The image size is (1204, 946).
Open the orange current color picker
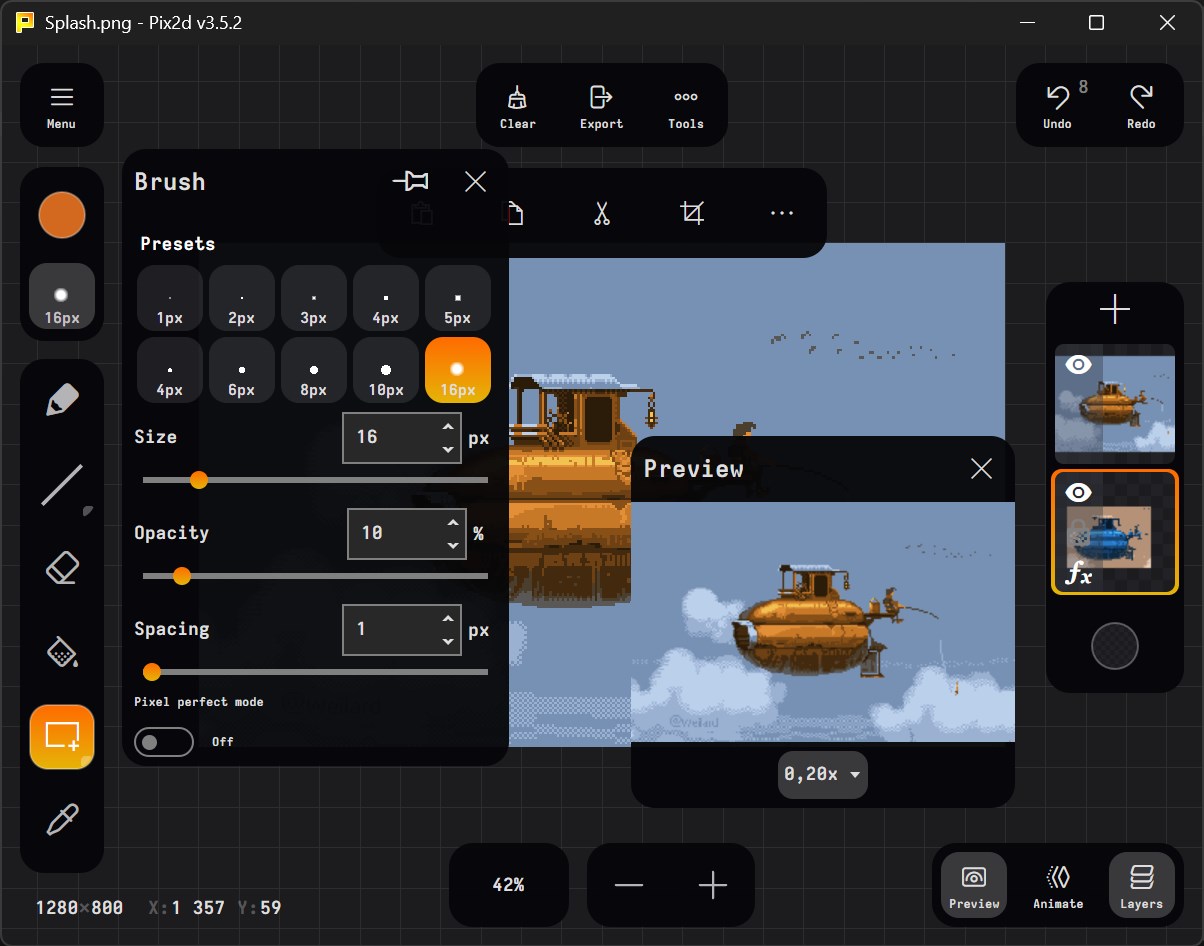point(62,216)
